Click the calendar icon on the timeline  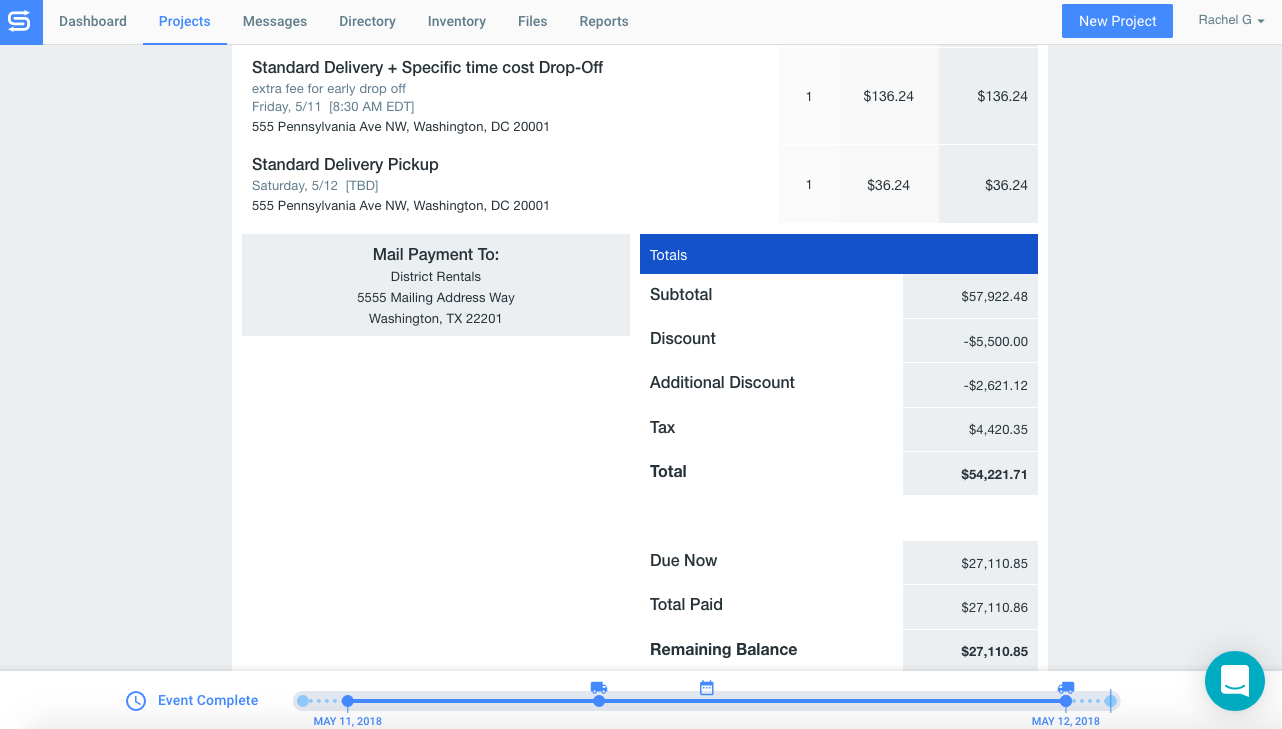pyautogui.click(x=707, y=687)
